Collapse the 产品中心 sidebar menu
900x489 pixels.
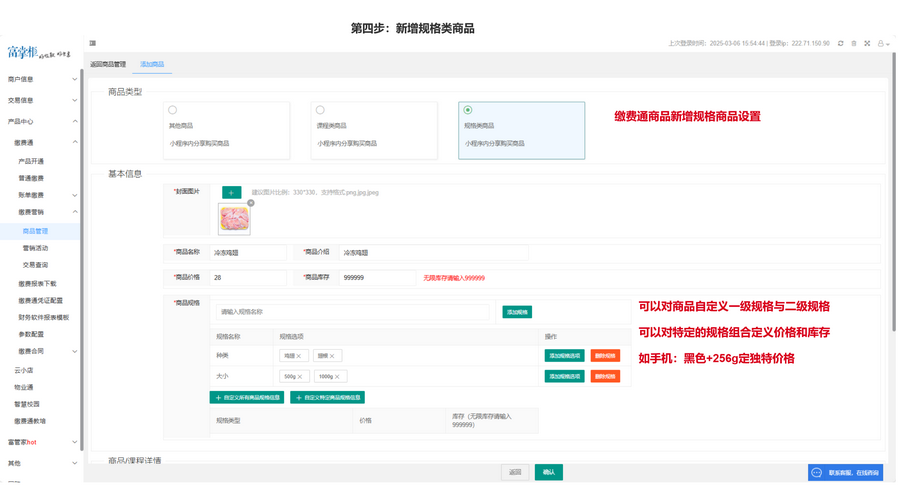click(x=40, y=122)
